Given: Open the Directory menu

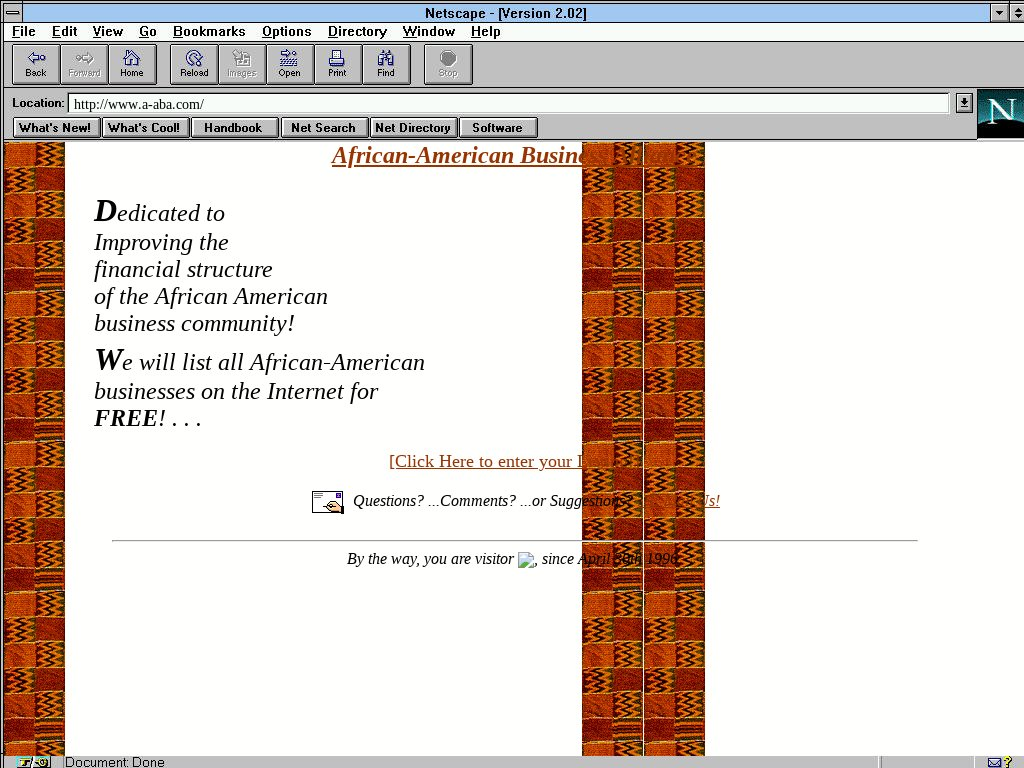Looking at the screenshot, I should [357, 32].
